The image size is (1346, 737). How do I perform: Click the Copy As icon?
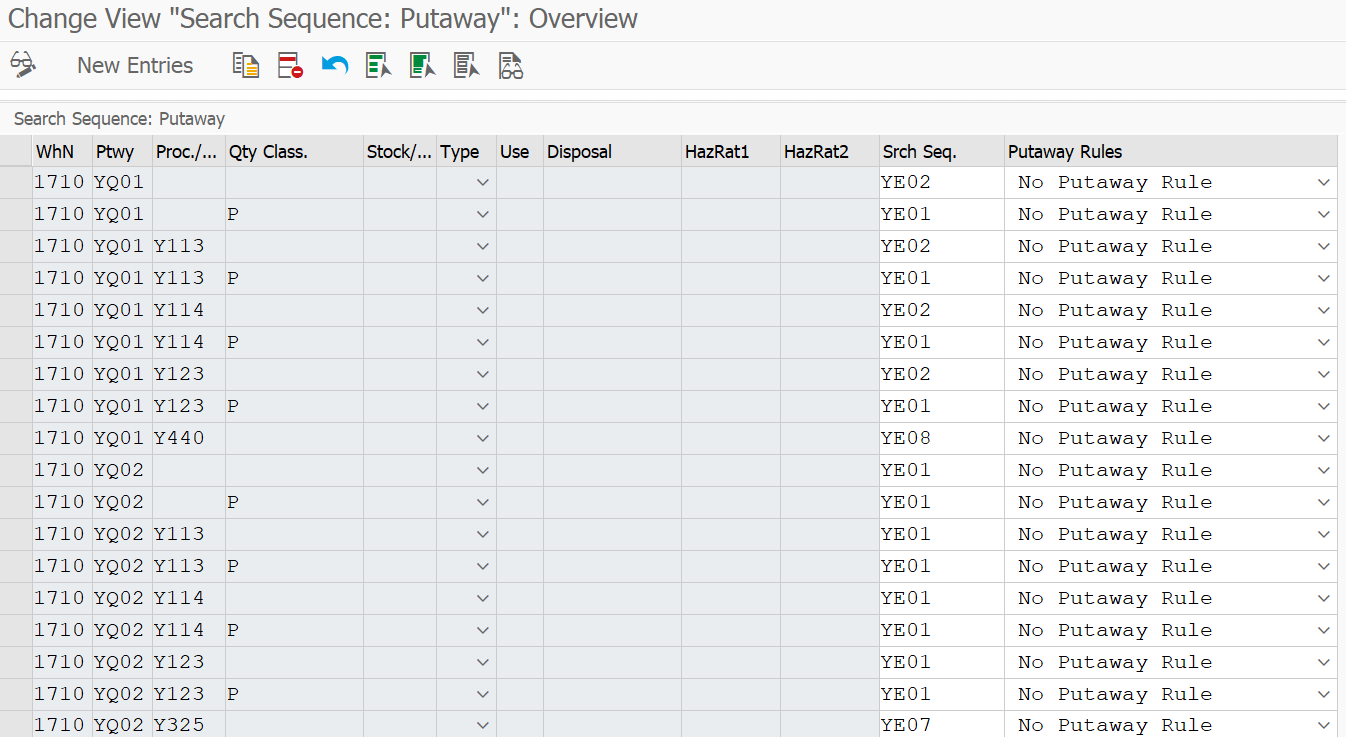[245, 66]
